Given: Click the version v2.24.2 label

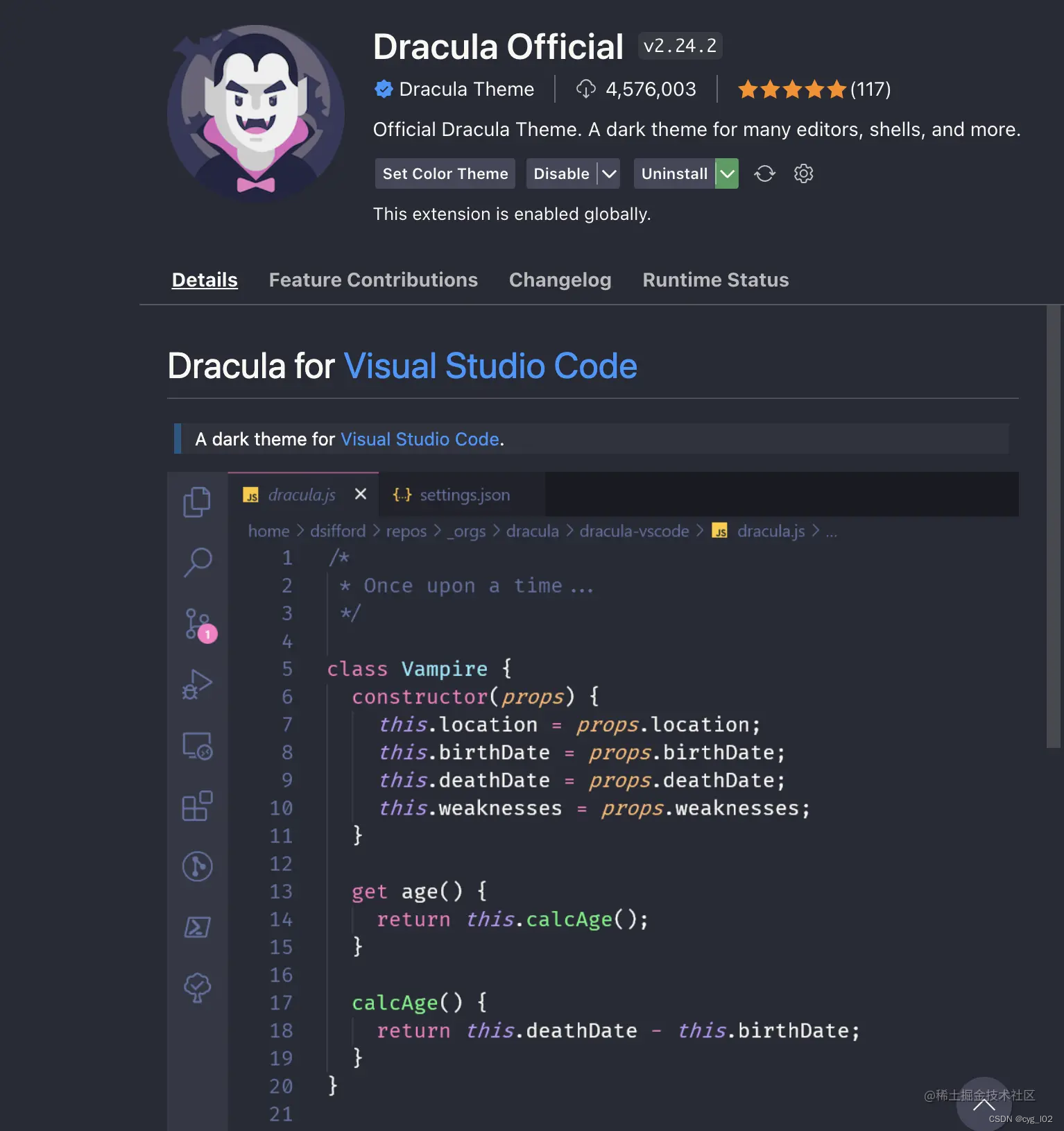Looking at the screenshot, I should [x=680, y=46].
